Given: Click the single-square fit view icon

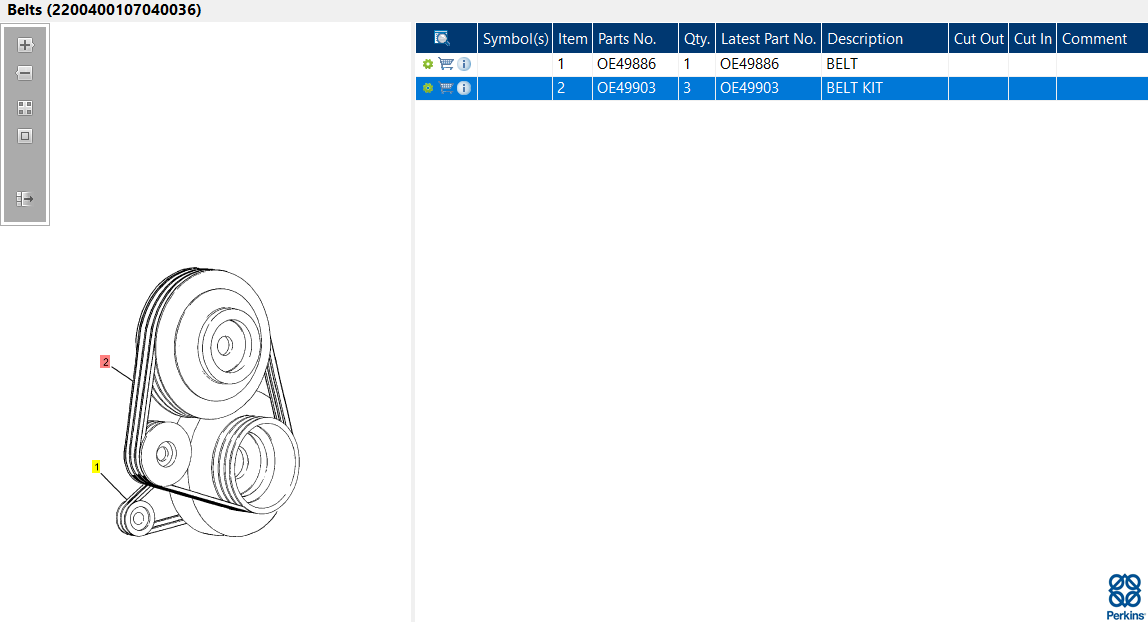Looking at the screenshot, I should coord(25,136).
